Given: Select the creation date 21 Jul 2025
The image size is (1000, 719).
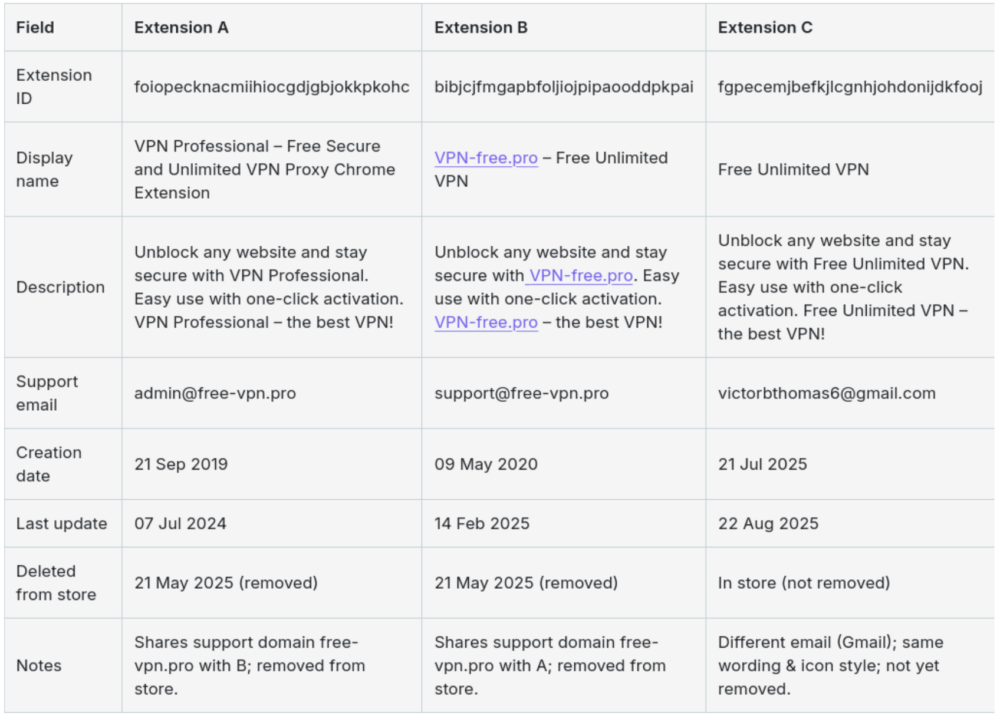Looking at the screenshot, I should [x=762, y=464].
